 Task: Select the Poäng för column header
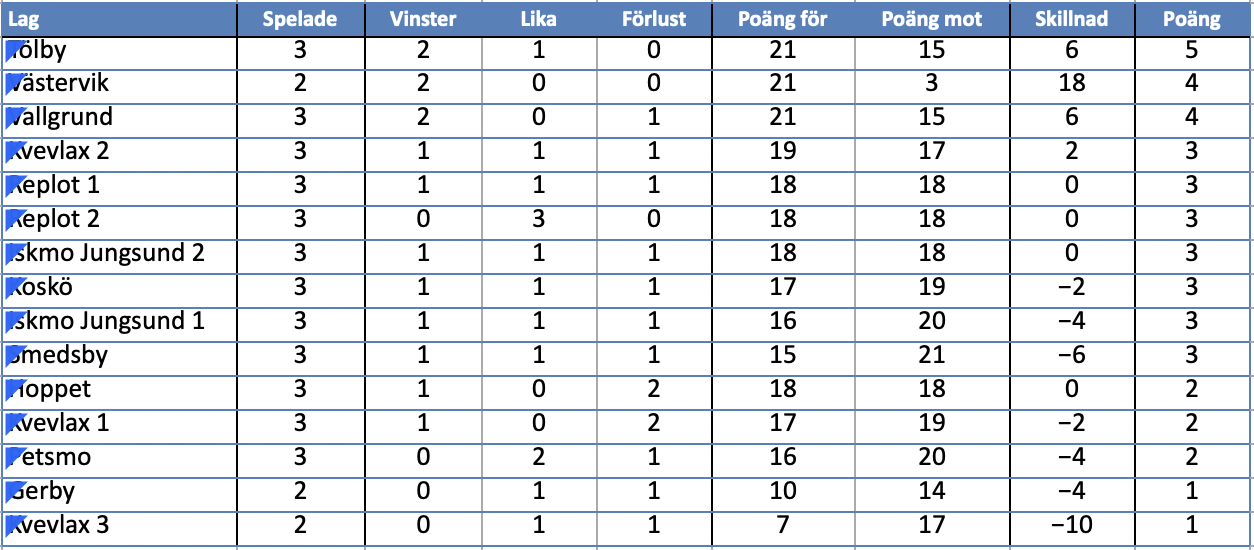(x=783, y=19)
